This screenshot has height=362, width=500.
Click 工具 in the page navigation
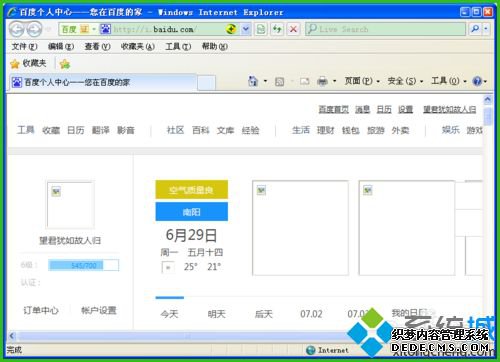[26, 130]
